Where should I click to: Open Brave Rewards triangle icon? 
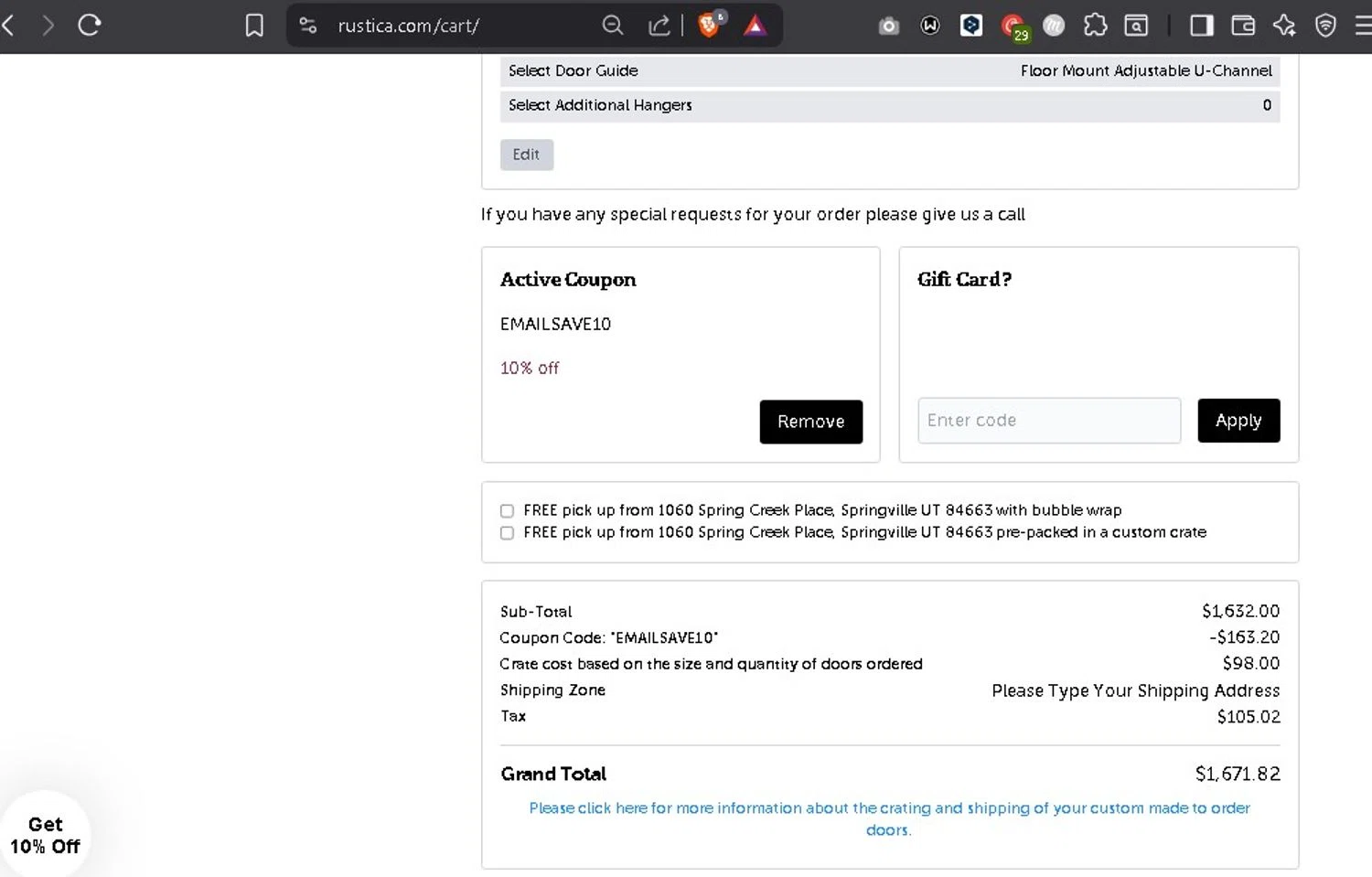coord(755,26)
